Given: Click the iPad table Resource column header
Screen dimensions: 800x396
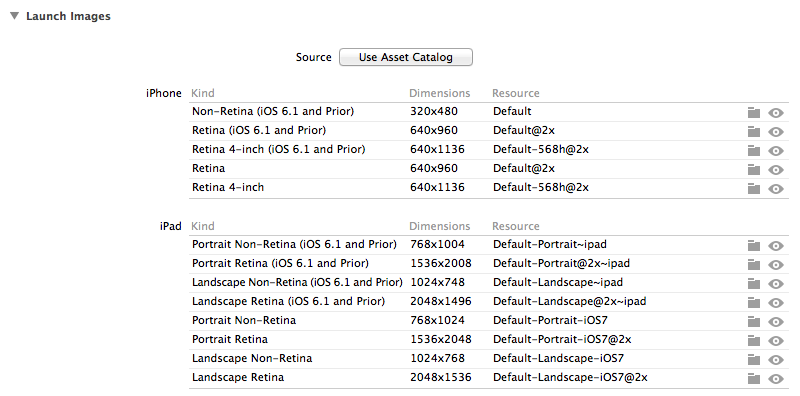Looking at the screenshot, I should point(515,226).
